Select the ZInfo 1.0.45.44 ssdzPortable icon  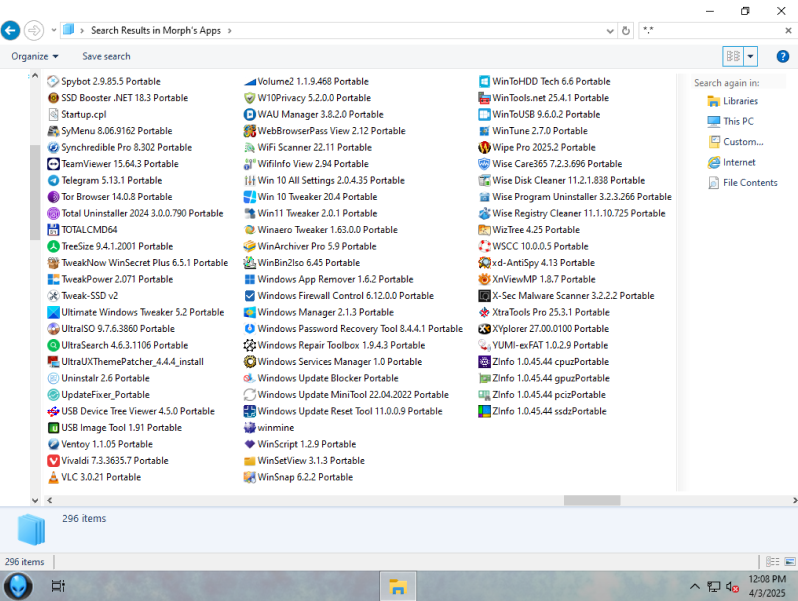[x=484, y=411]
